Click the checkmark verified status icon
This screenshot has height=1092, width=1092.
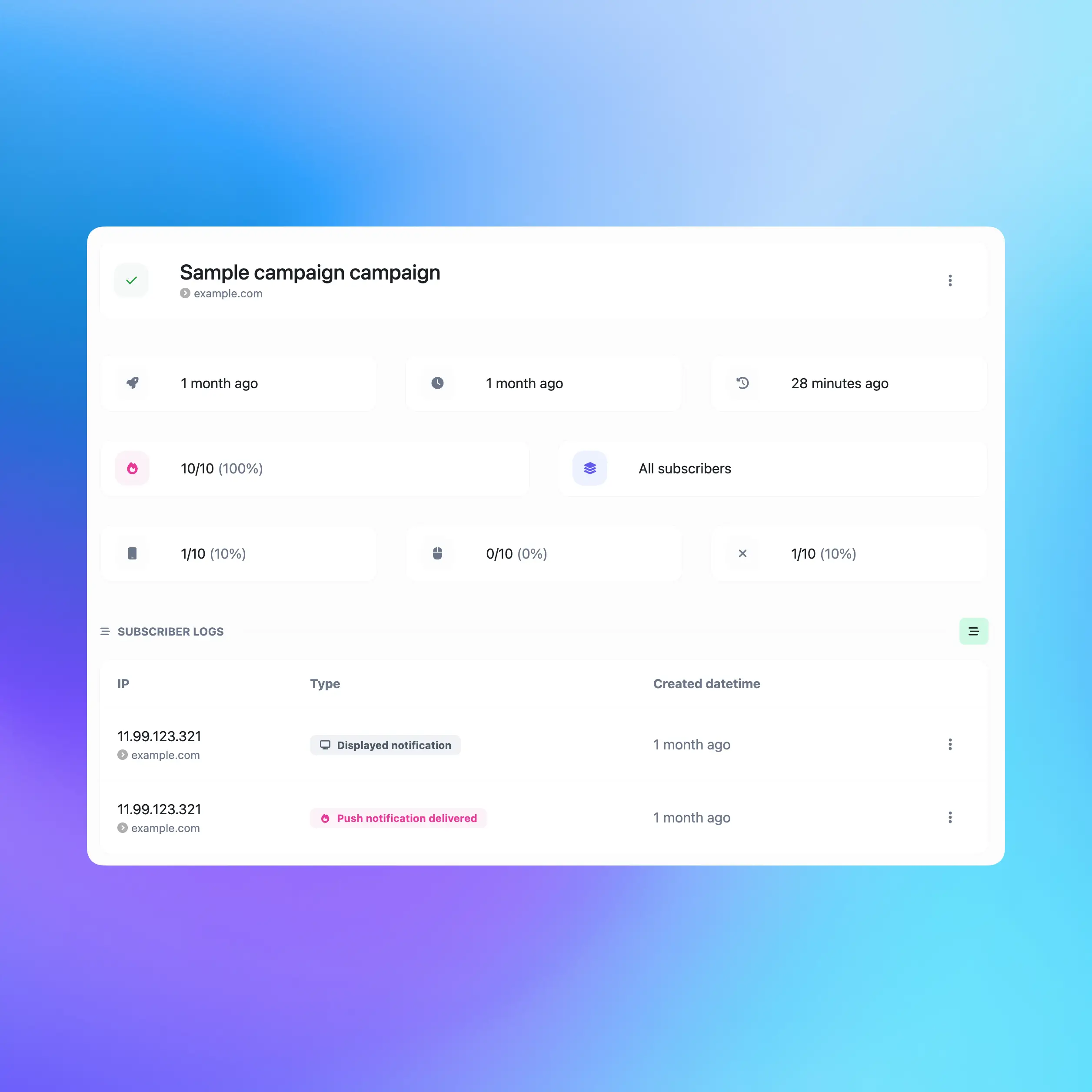tap(131, 279)
